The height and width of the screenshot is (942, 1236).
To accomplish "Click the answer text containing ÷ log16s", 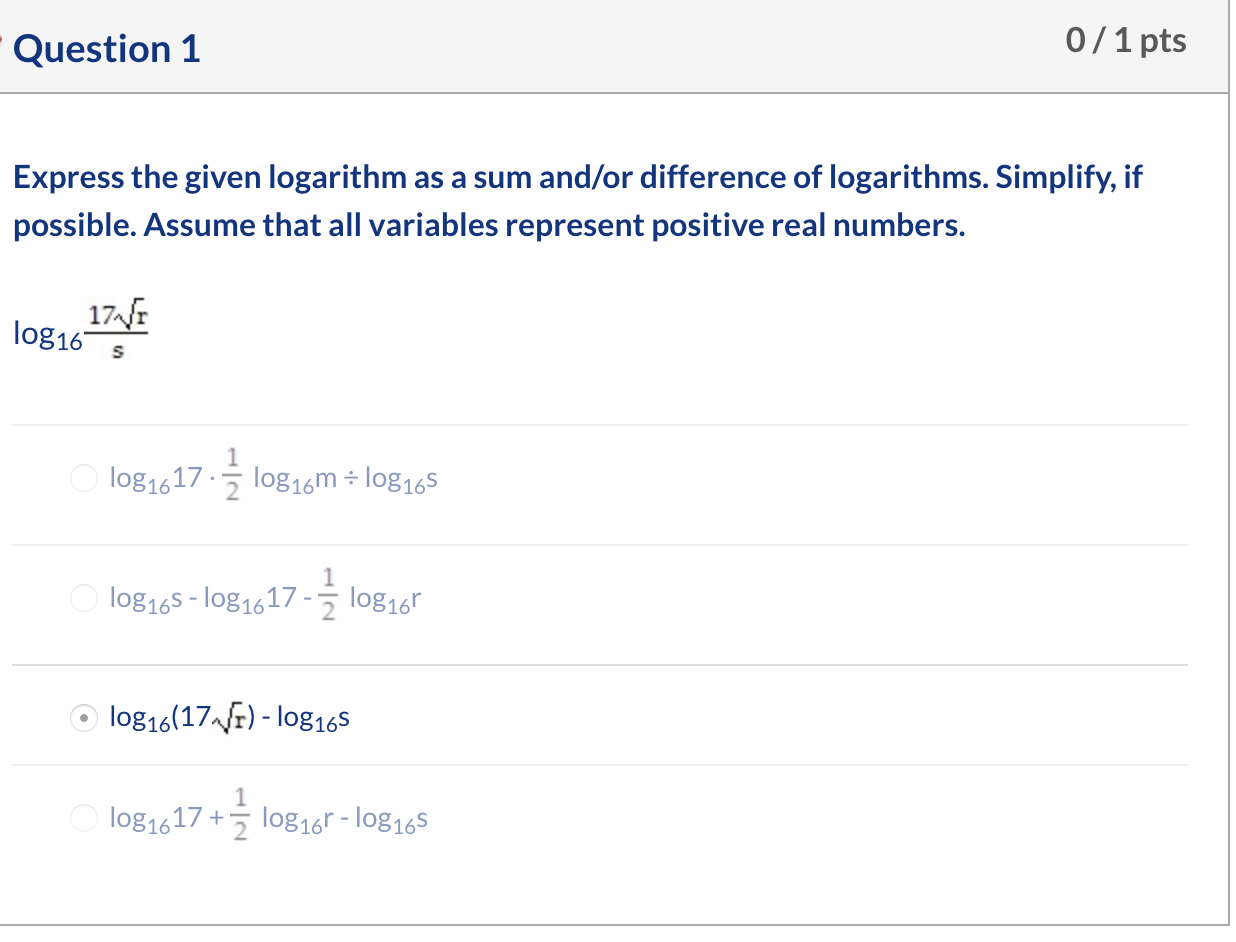I will coord(275,478).
